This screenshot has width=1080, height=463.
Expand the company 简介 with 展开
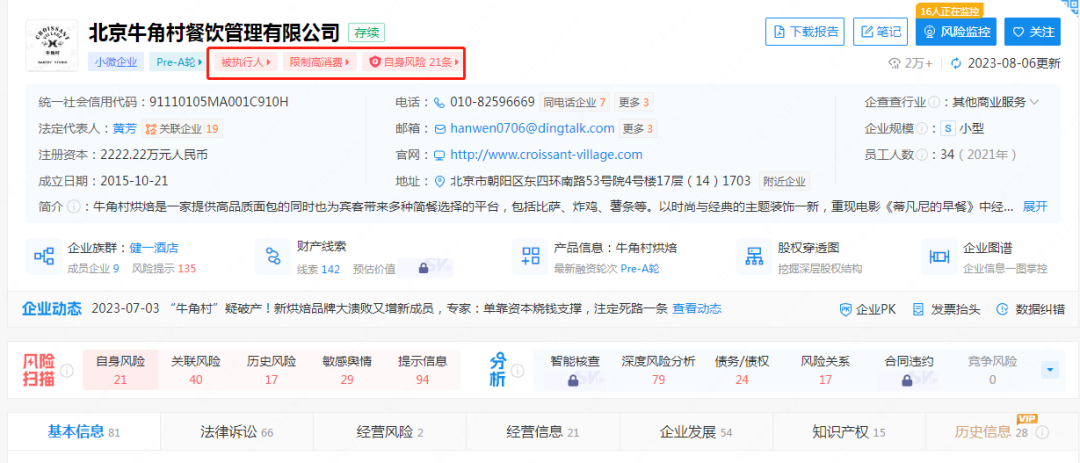tap(1034, 206)
